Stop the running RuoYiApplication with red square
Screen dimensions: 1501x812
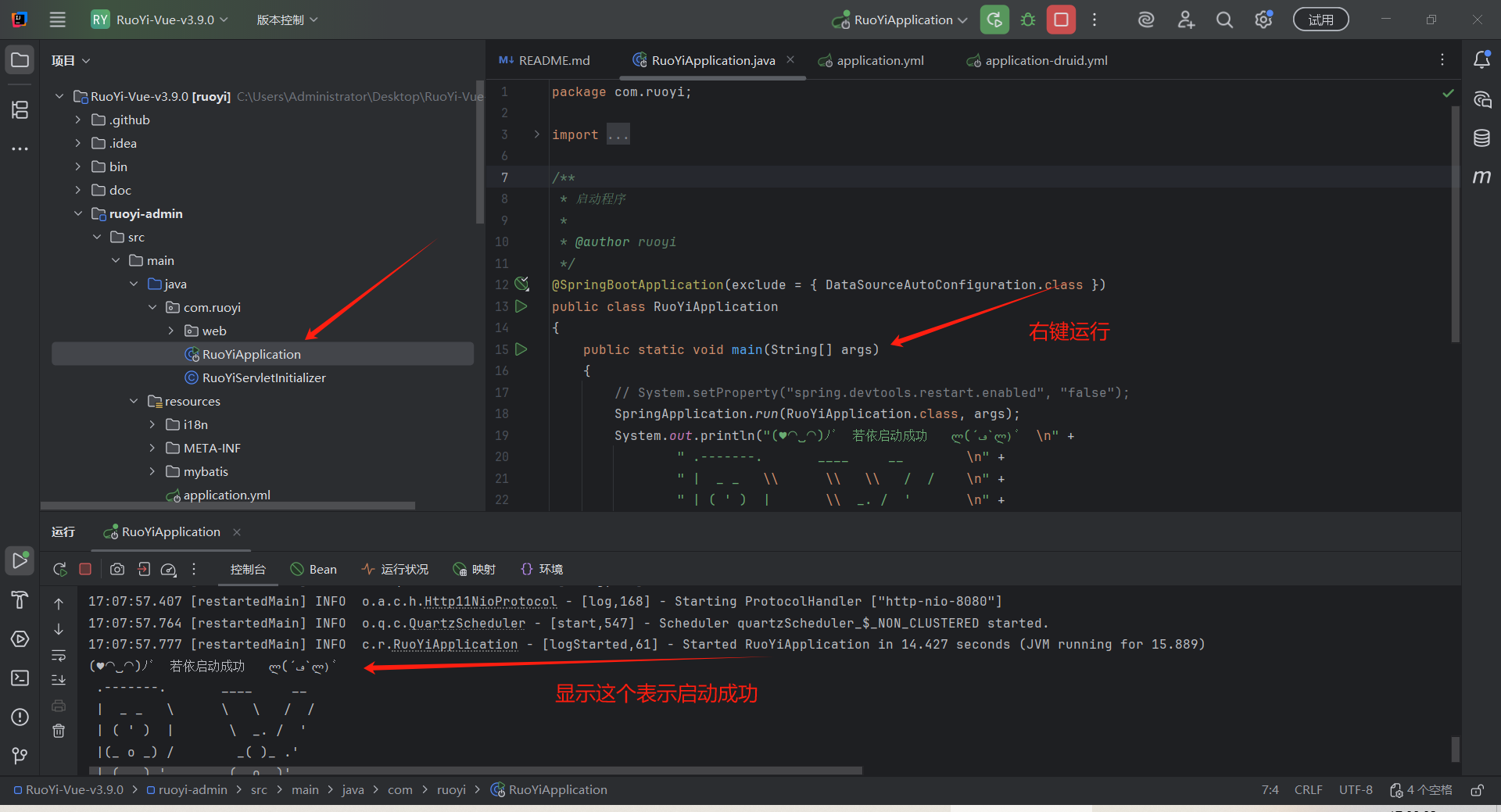pos(1061,20)
